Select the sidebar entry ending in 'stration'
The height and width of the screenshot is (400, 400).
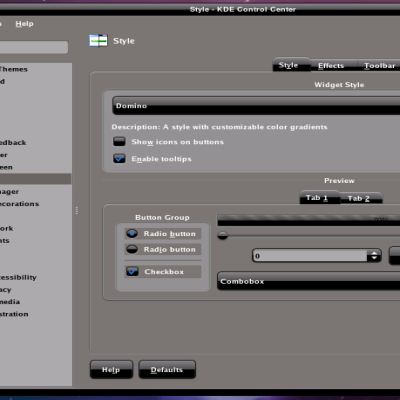[14, 314]
